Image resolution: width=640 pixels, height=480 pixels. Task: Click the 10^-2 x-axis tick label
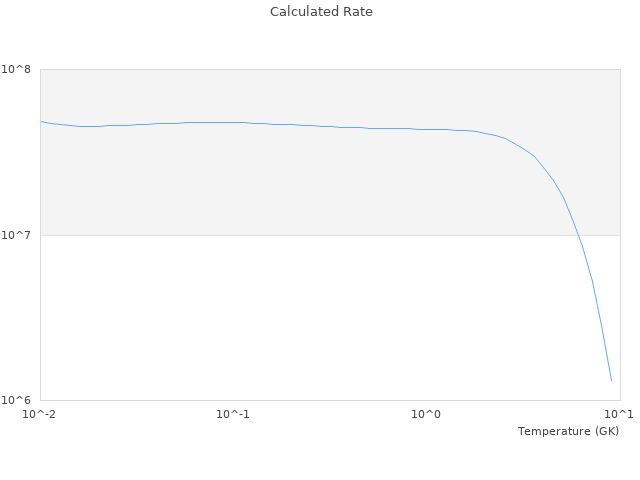(40, 414)
